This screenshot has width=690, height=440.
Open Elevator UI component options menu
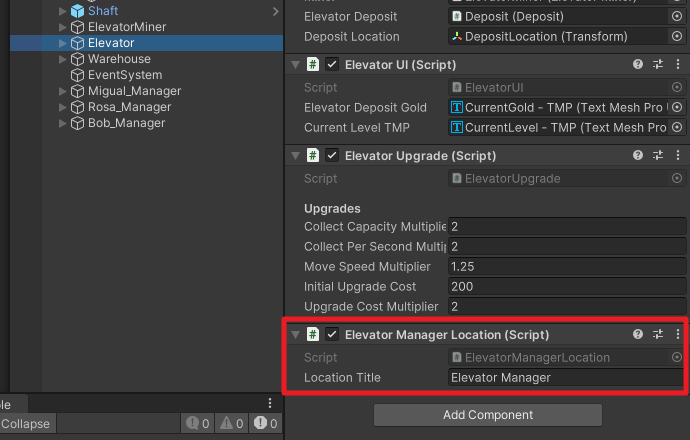[678, 65]
